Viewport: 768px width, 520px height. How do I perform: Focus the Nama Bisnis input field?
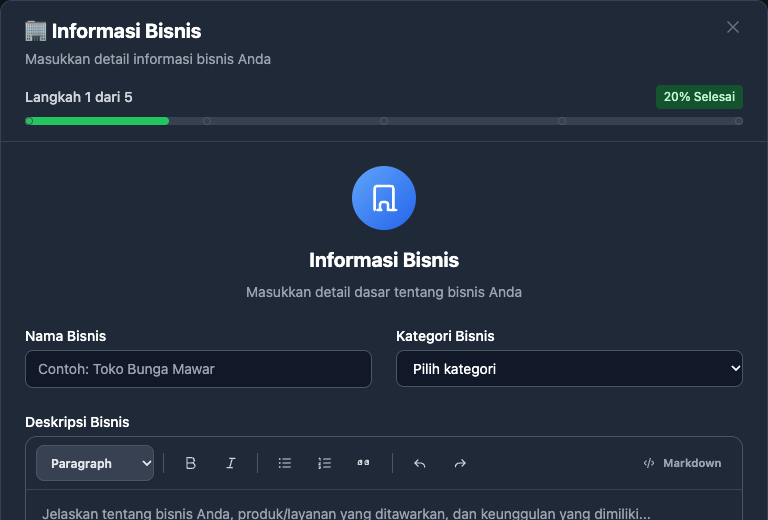198,369
